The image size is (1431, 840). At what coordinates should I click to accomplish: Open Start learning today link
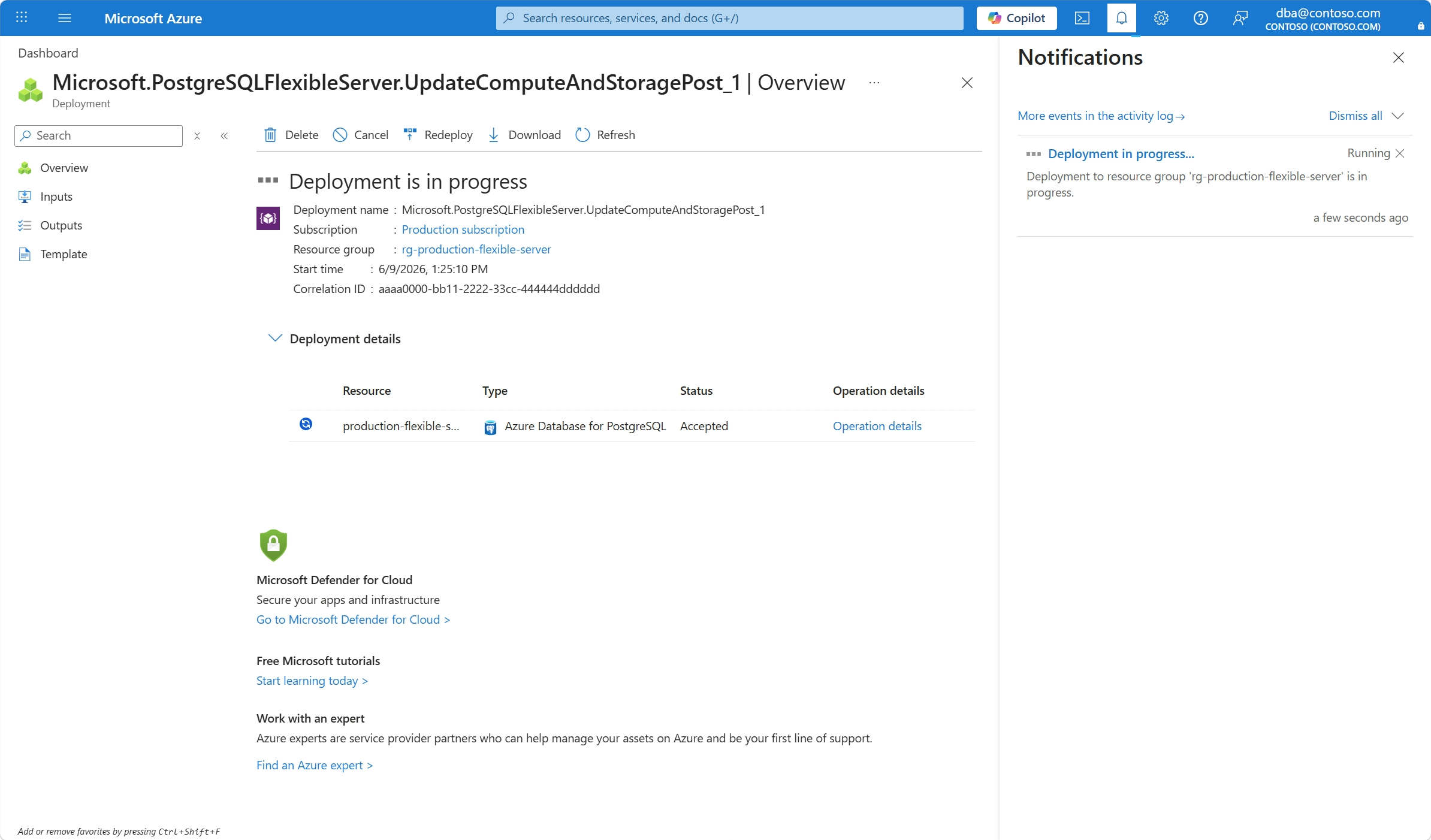click(x=312, y=681)
